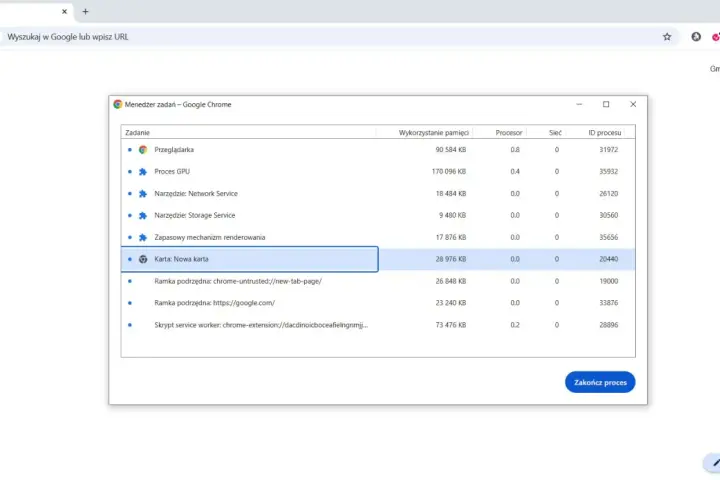
Task: Click process ID 35932
Action: (x=608, y=172)
